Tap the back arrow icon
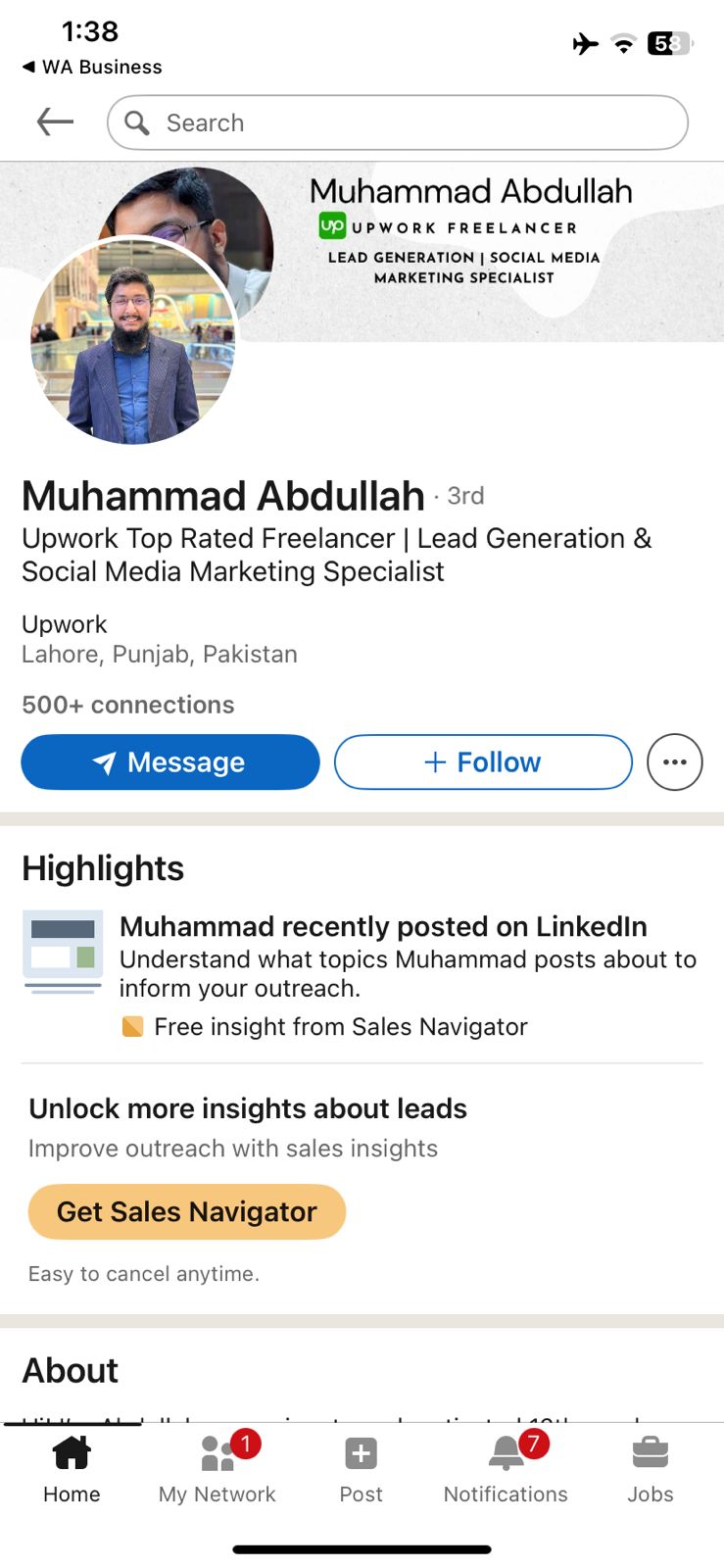This screenshot has height=1568, width=724. point(55,122)
